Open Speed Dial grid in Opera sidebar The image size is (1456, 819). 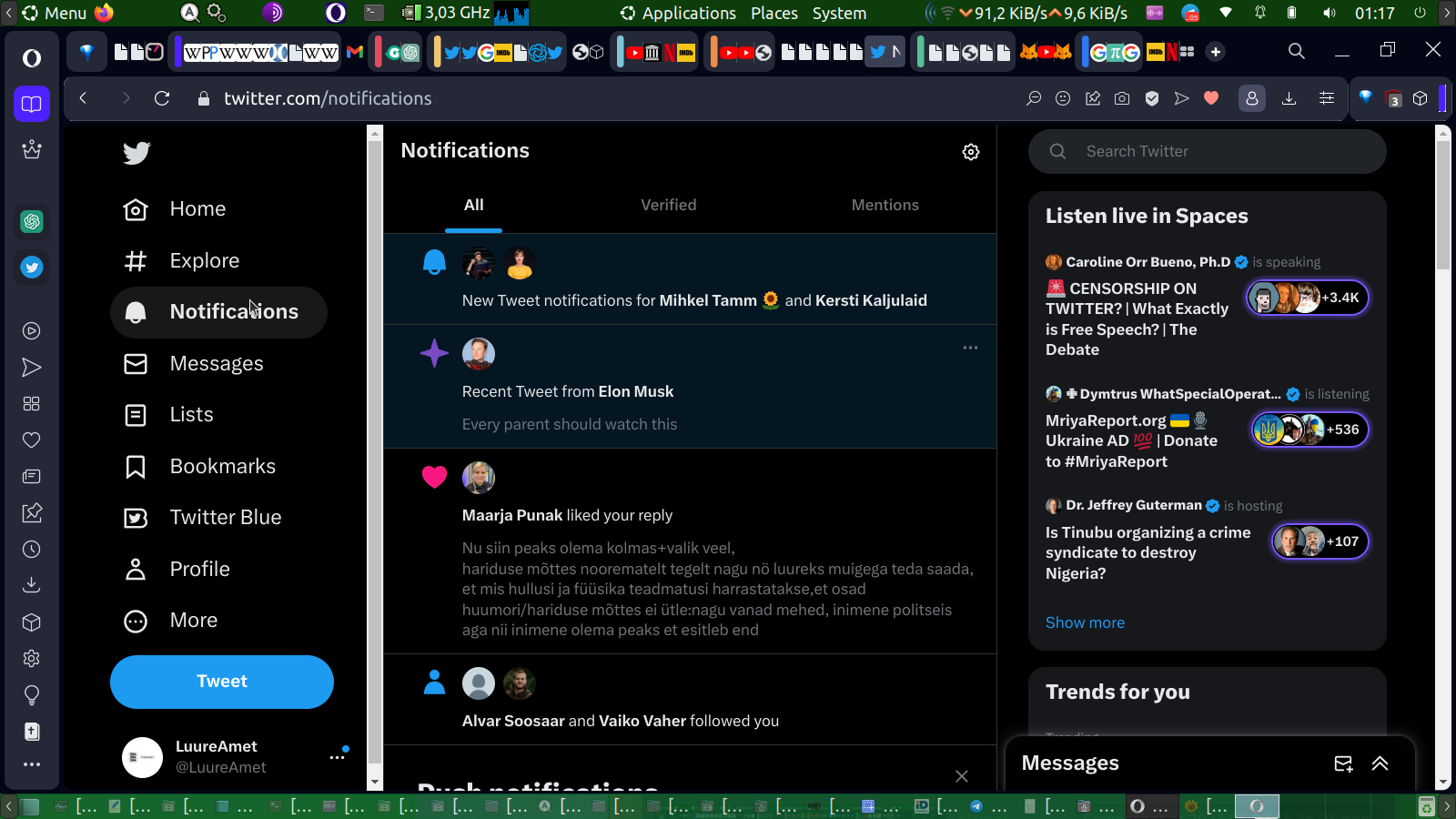pos(32,404)
